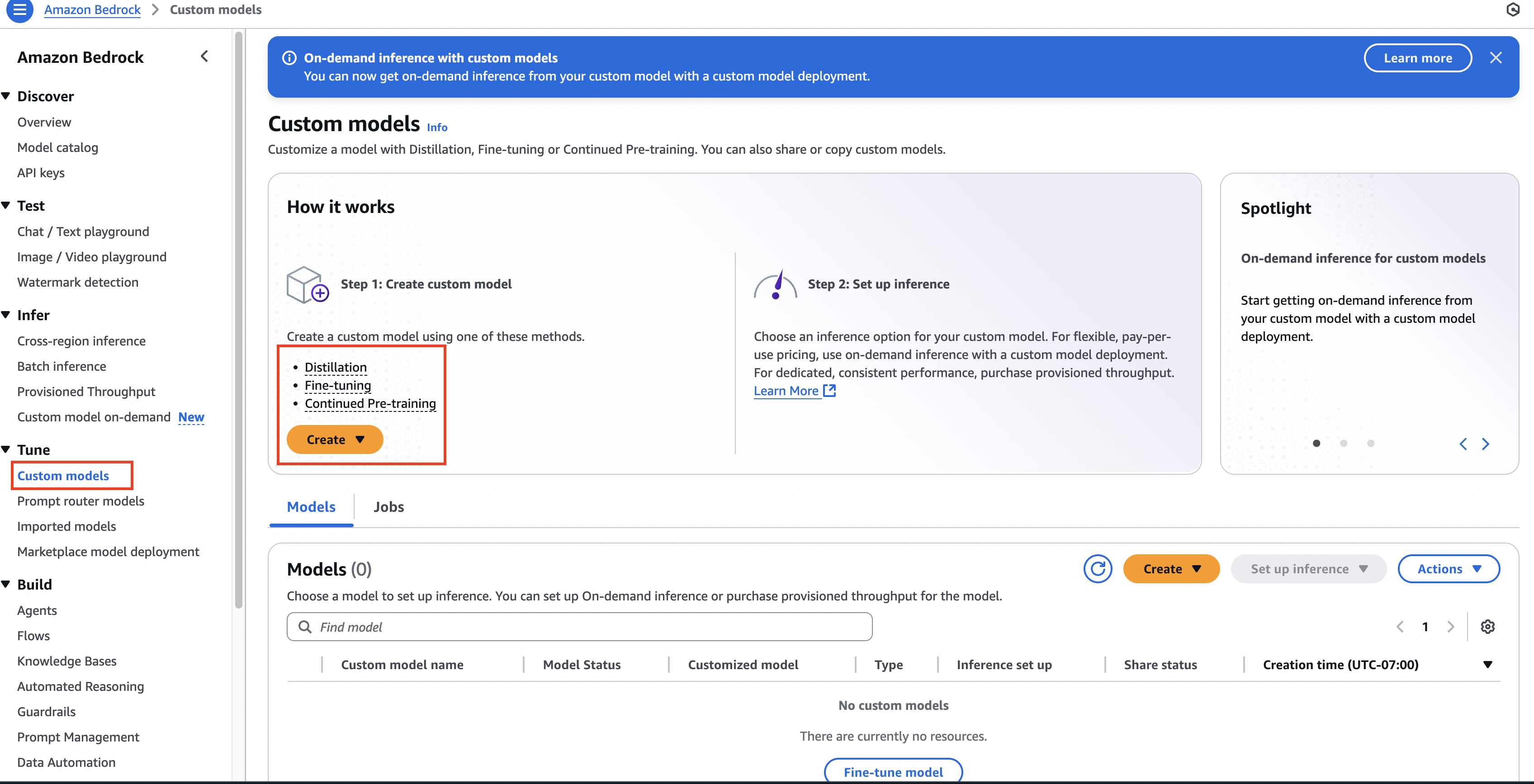Open the hamburger navigation menu icon
Image resolution: width=1534 pixels, height=784 pixels.
[19, 9]
